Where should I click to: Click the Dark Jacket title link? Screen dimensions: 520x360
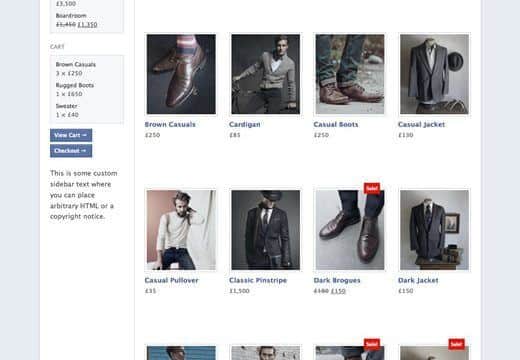click(418, 280)
